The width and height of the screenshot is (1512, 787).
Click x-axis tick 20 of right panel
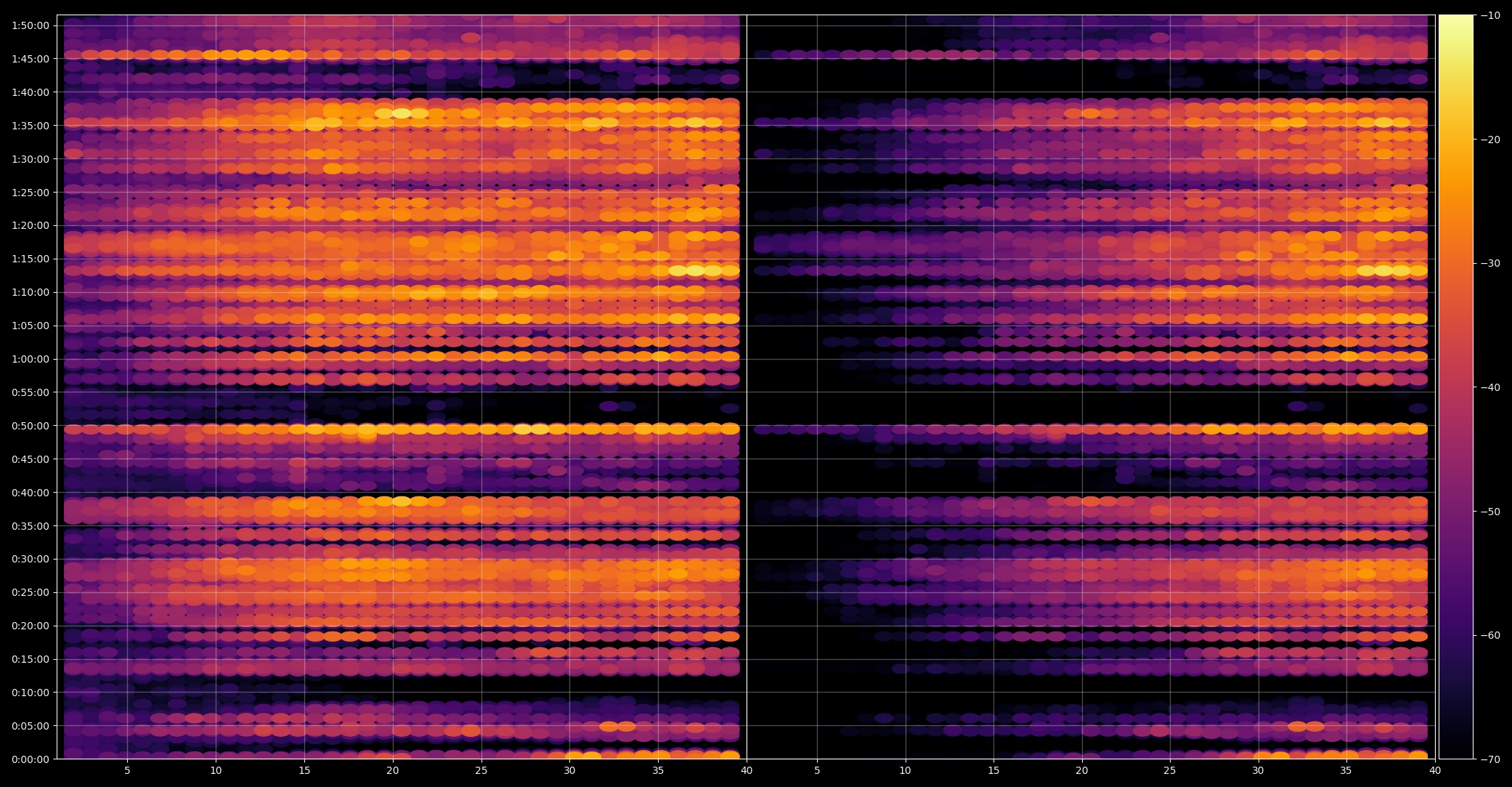tap(1082, 770)
